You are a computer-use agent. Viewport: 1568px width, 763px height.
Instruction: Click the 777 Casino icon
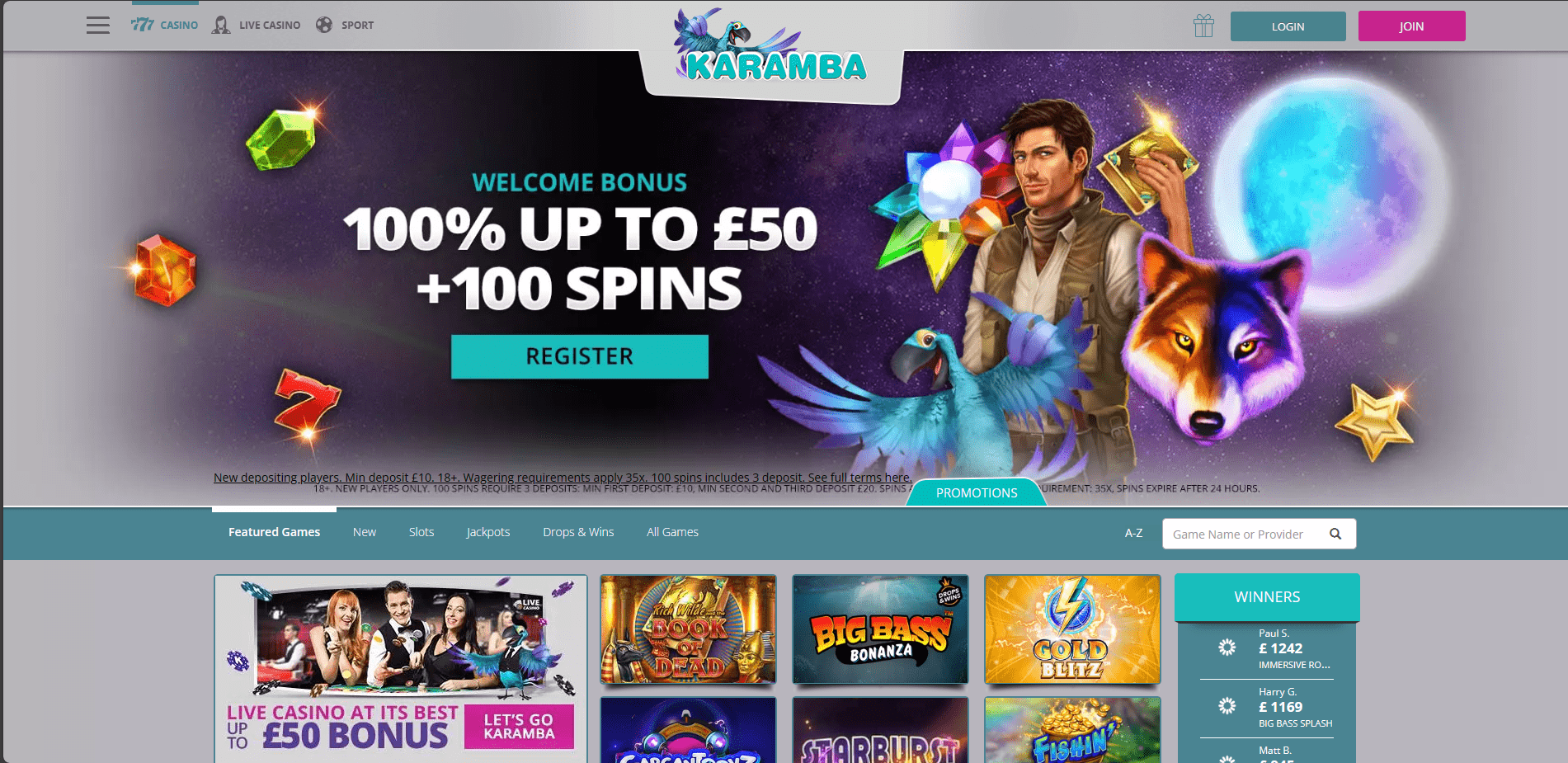point(143,25)
